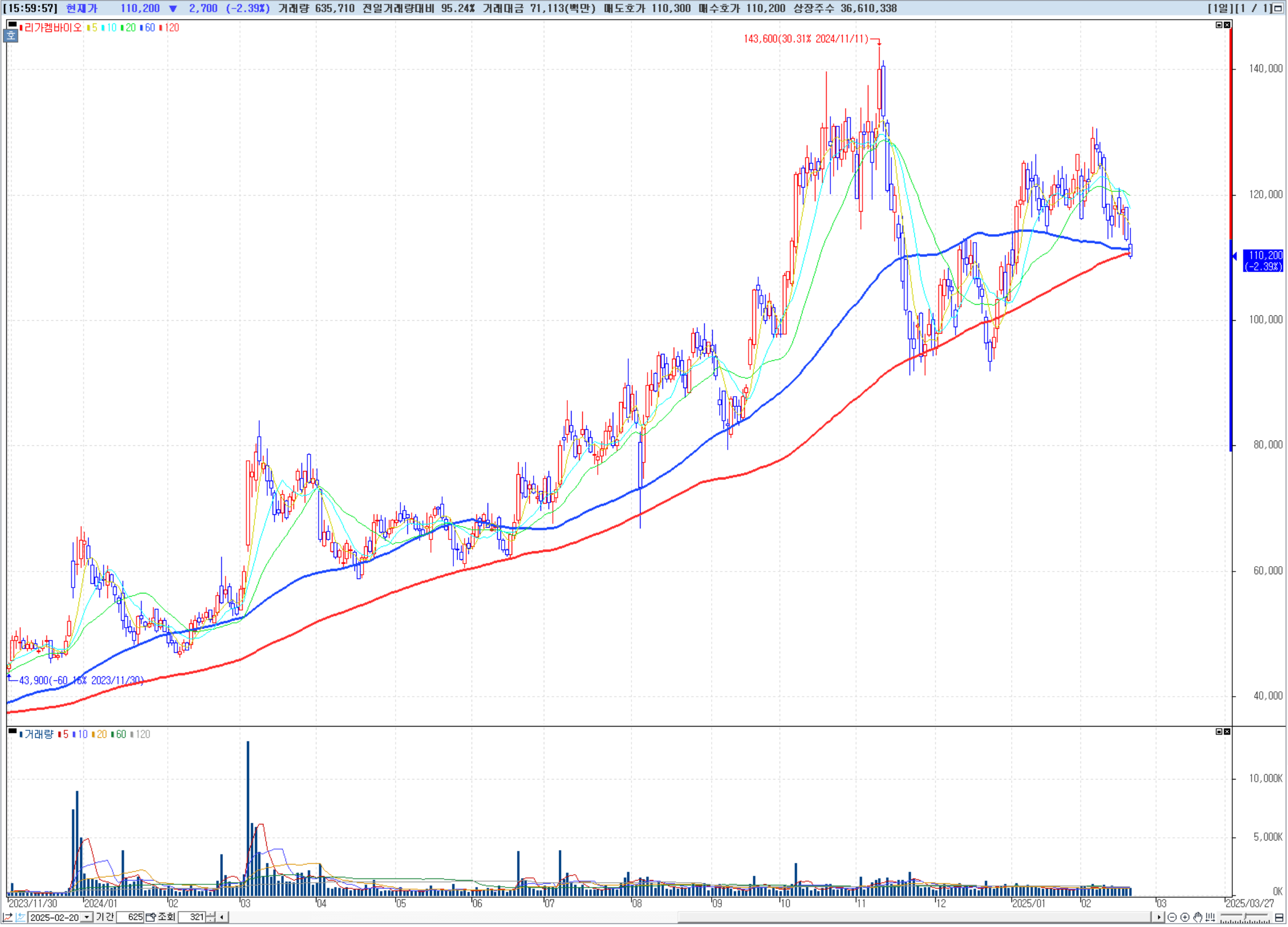Click the split panel layout icon
The height and width of the screenshot is (927, 1288).
1279,917
